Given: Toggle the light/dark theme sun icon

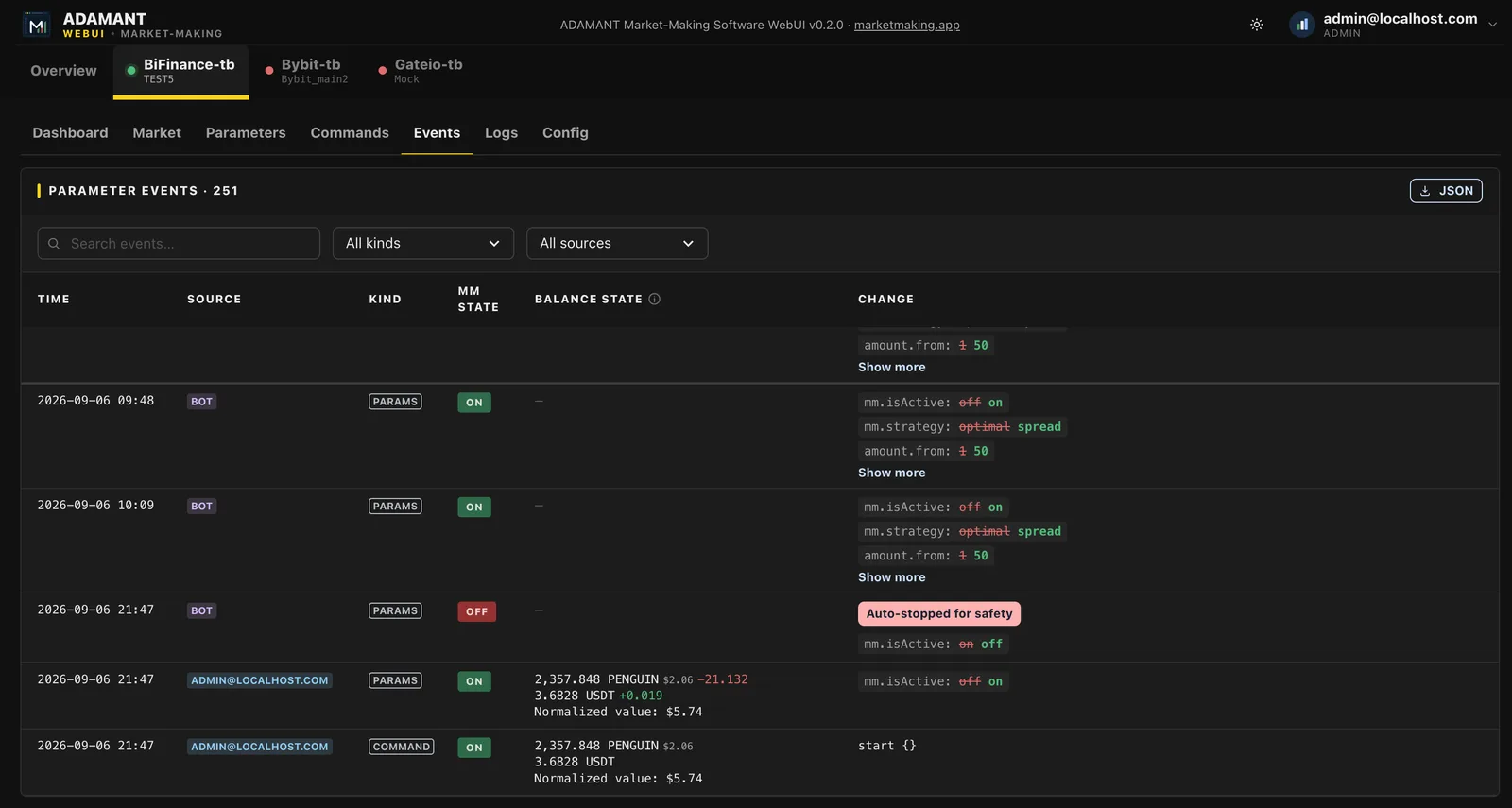Looking at the screenshot, I should point(1257,25).
